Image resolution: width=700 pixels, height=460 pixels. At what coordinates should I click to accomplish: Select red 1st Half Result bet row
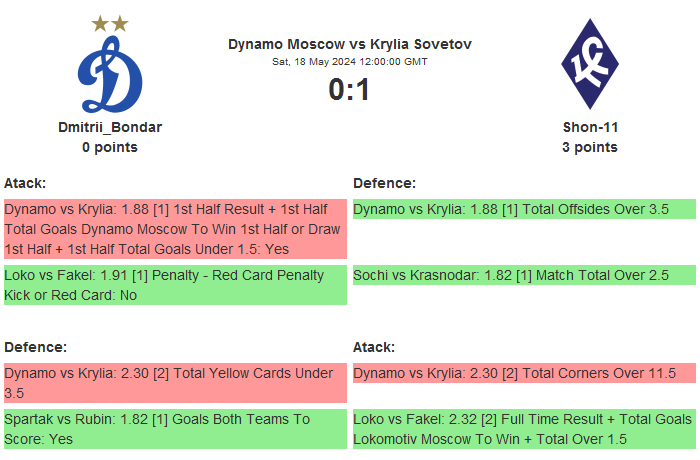[x=175, y=229]
